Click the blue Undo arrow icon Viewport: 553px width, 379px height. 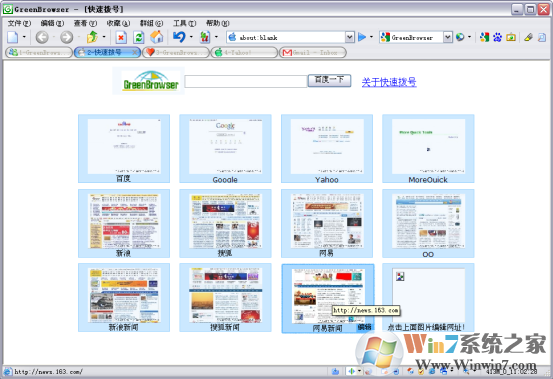click(x=179, y=37)
